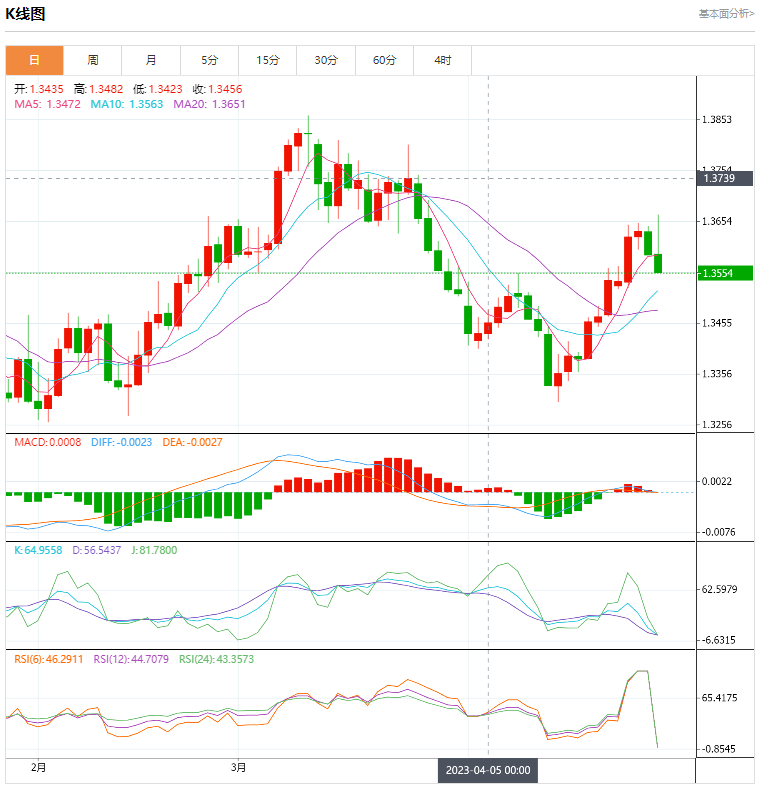Open the 15分 timeframe tab
Screen dimensions: 758x786
(x=268, y=60)
